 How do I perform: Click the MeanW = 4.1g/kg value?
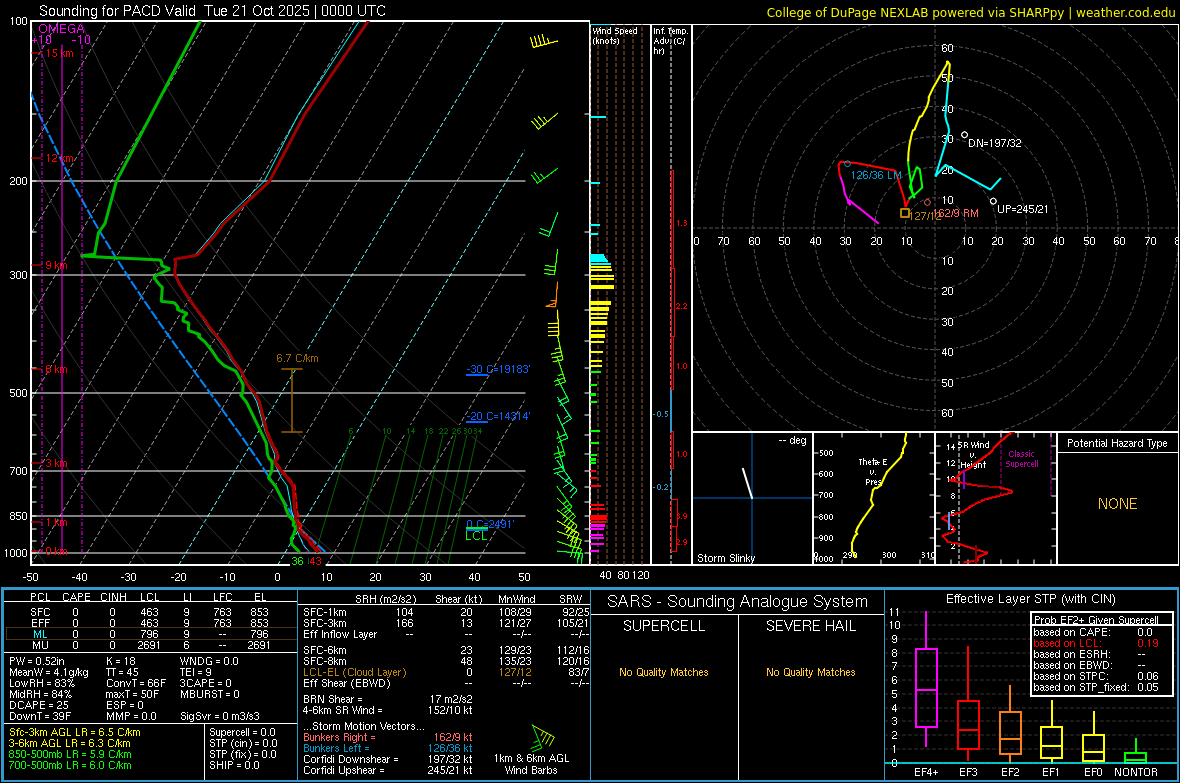[49, 672]
